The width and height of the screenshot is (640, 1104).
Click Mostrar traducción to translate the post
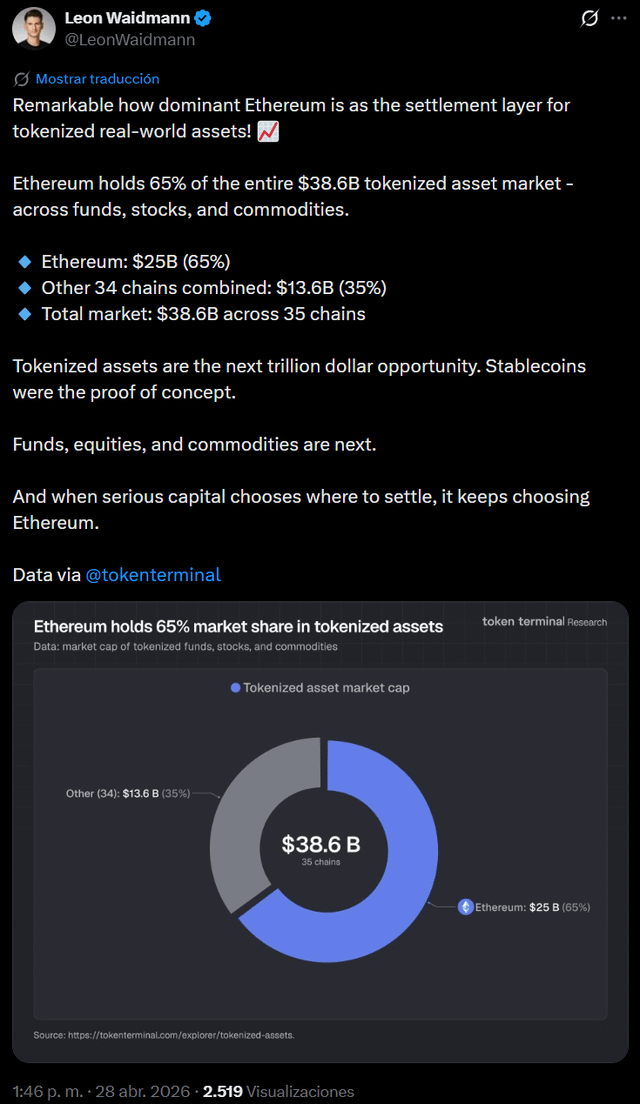pyautogui.click(x=97, y=79)
